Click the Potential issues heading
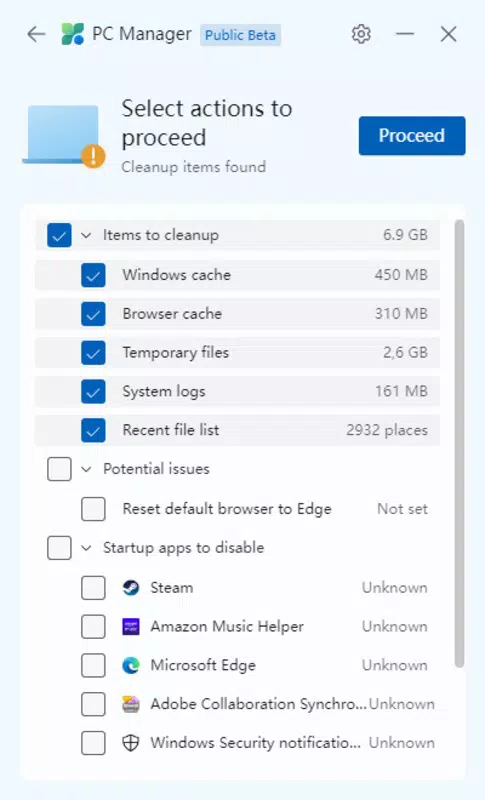 [156, 469]
